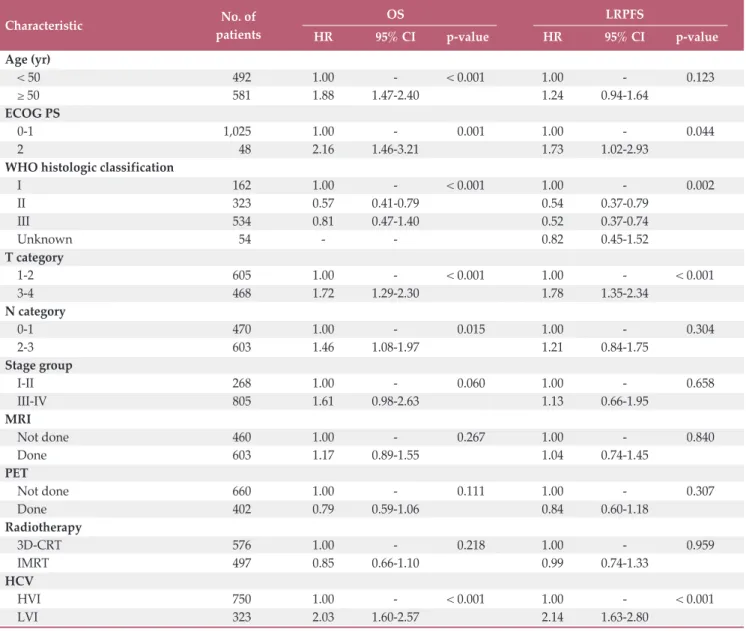Viewport: 746px width, 632px height.
Task: Click LRPFS p-value '0.840'
Action: (x=700, y=437)
